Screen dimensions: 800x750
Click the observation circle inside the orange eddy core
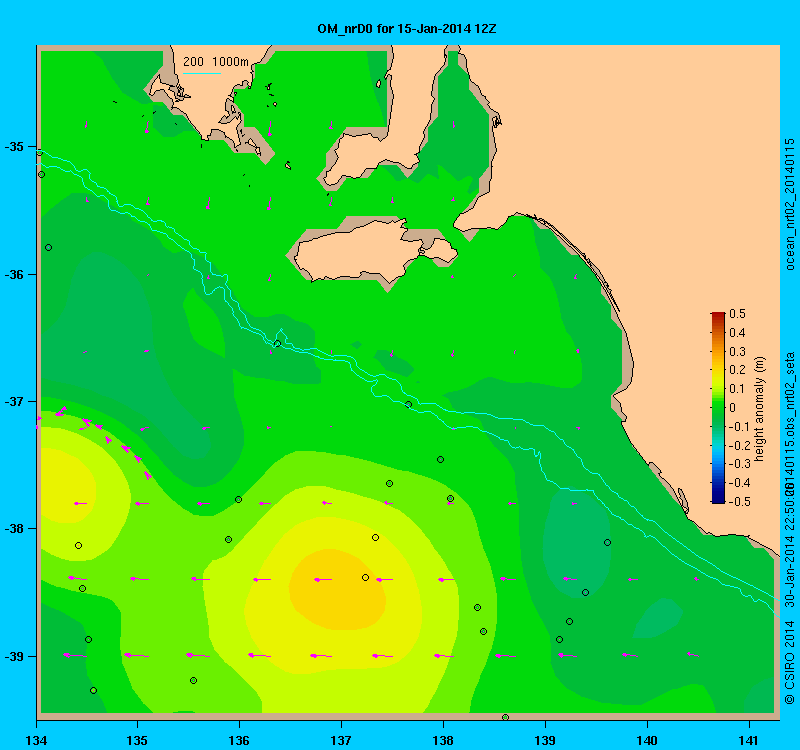365,578
